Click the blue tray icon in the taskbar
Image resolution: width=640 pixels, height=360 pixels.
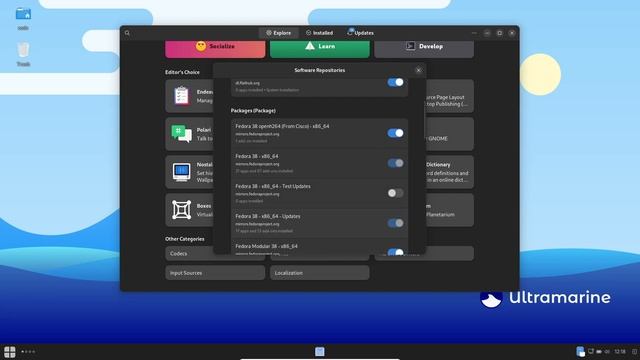coord(580,351)
